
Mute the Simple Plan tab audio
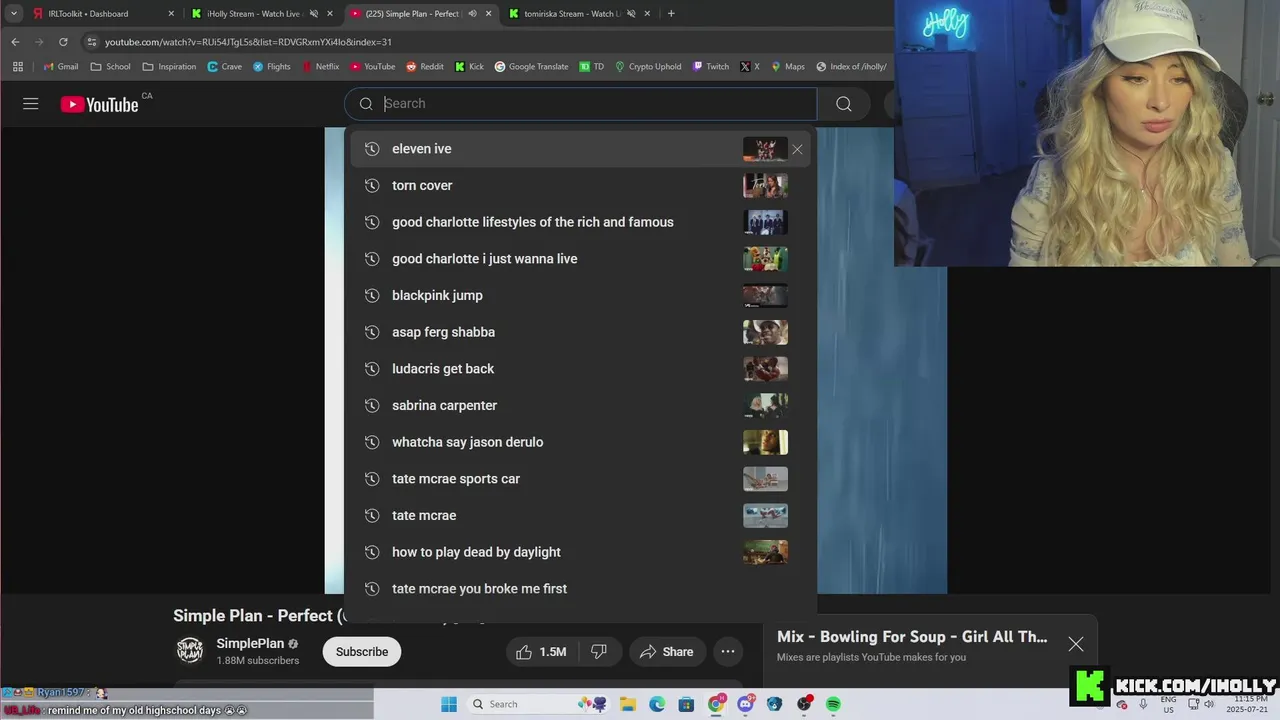pos(472,14)
